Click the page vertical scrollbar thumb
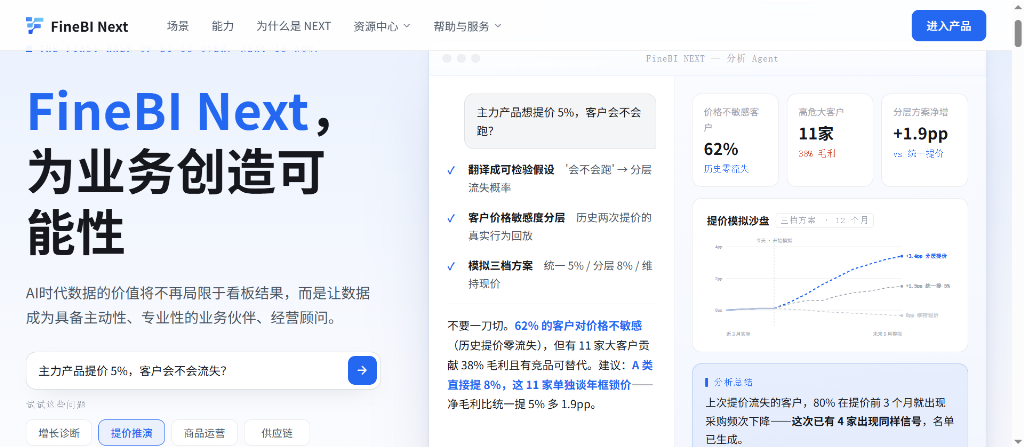Screen dimensions: 1024x447 pyautogui.click(x=1017, y=34)
